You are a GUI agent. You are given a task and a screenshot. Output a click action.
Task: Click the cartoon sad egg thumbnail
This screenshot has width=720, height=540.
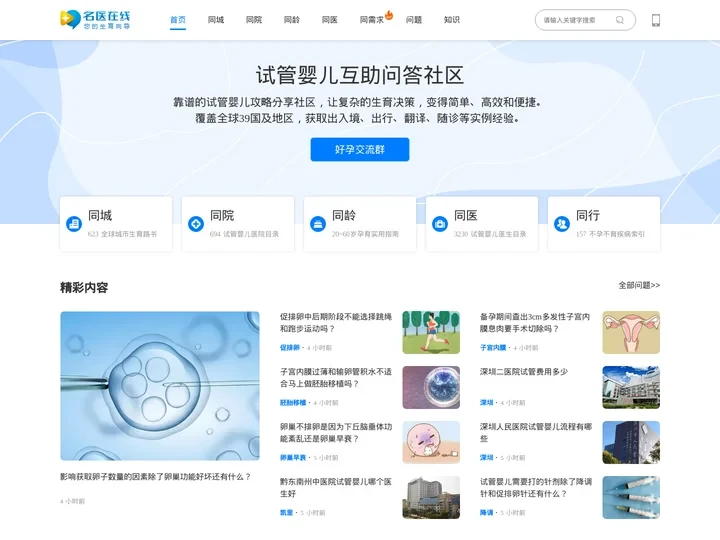[431, 442]
